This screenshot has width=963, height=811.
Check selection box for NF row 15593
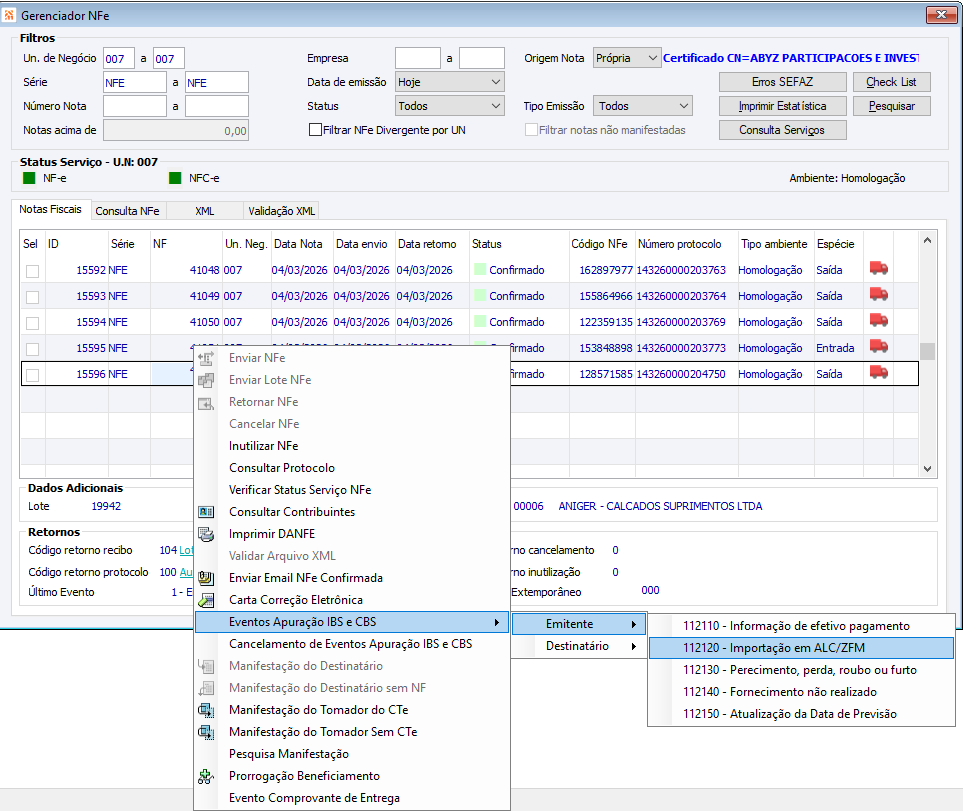point(33,297)
